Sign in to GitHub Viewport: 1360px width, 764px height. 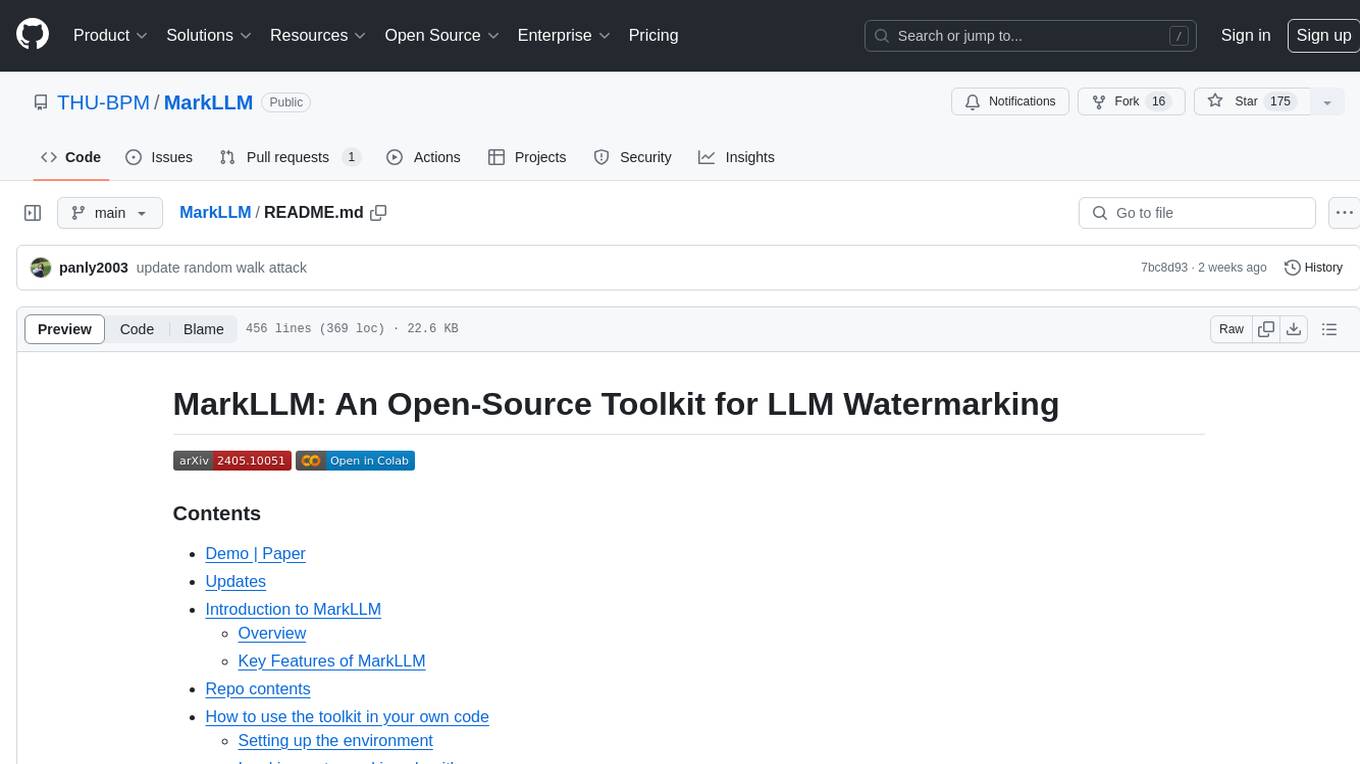tap(1245, 35)
